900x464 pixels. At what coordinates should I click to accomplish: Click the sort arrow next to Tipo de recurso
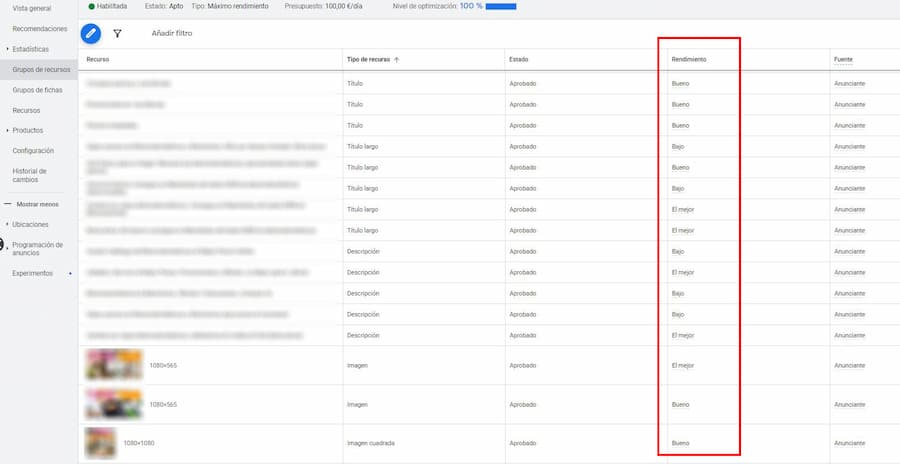pyautogui.click(x=397, y=60)
